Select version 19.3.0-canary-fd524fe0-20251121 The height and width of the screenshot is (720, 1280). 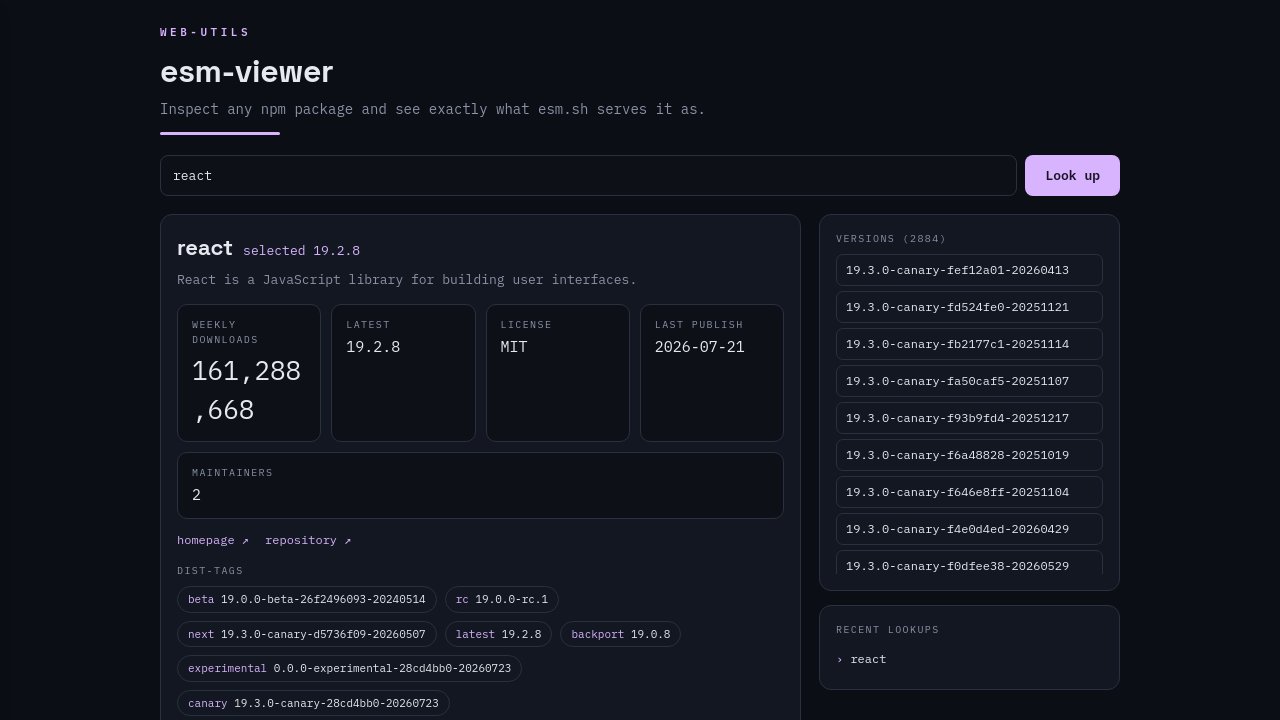click(969, 307)
